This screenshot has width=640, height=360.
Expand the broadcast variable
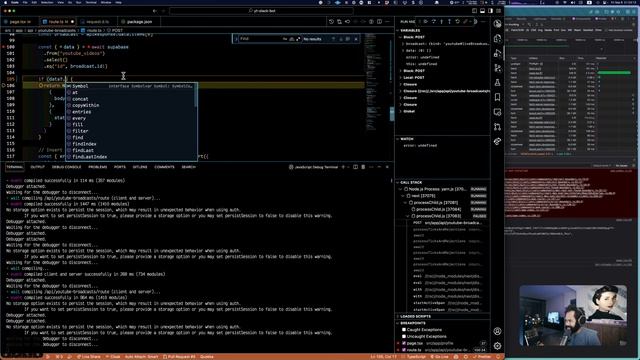[x=403, y=44]
